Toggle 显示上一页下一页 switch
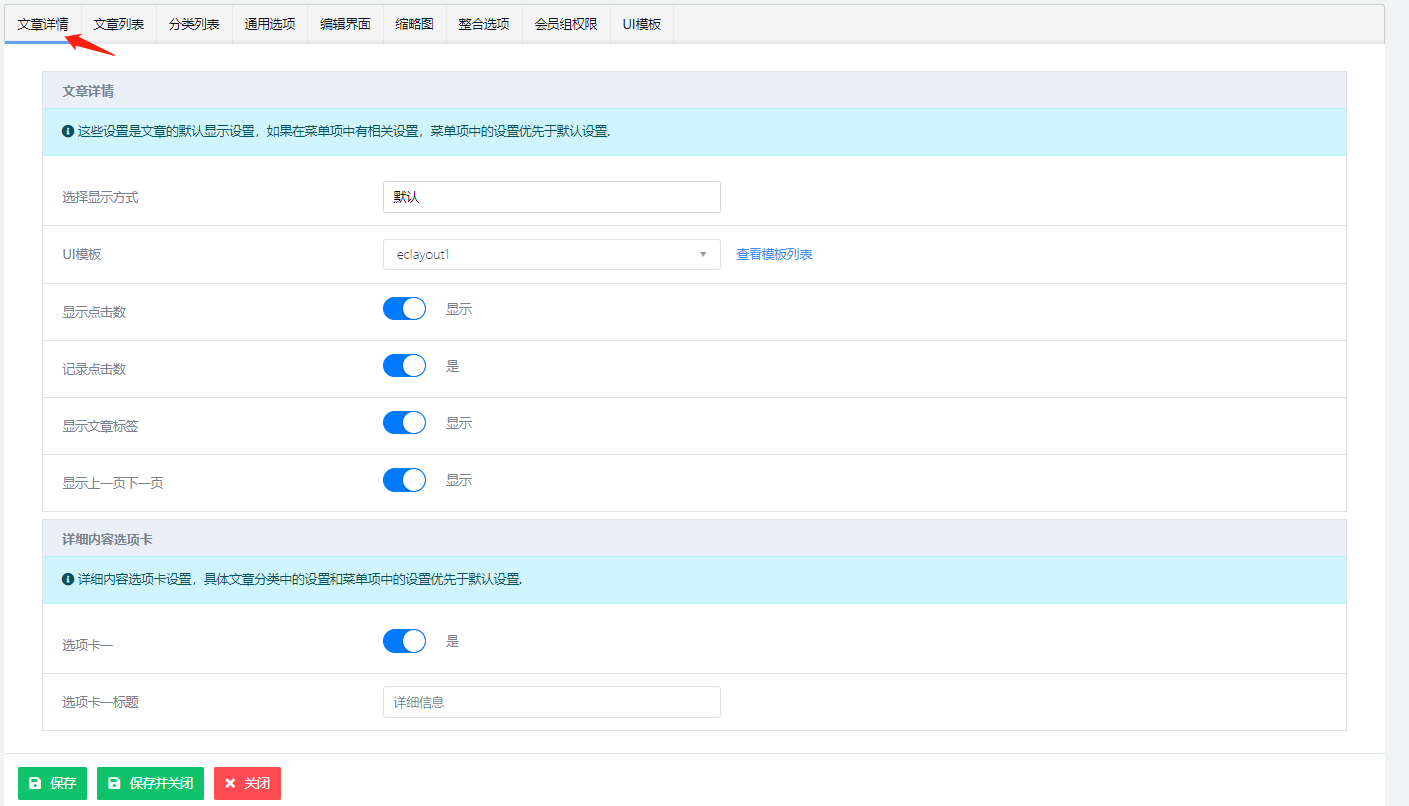Screen dimensions: 1409x806 point(404,480)
